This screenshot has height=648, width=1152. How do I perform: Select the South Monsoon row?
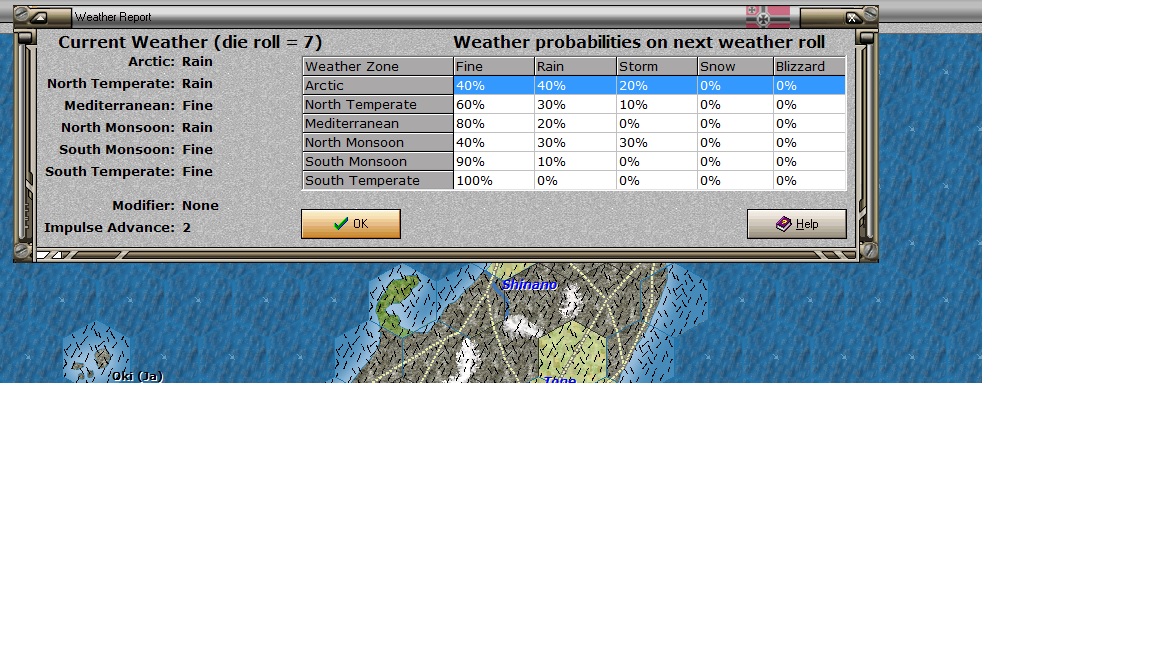(x=377, y=161)
